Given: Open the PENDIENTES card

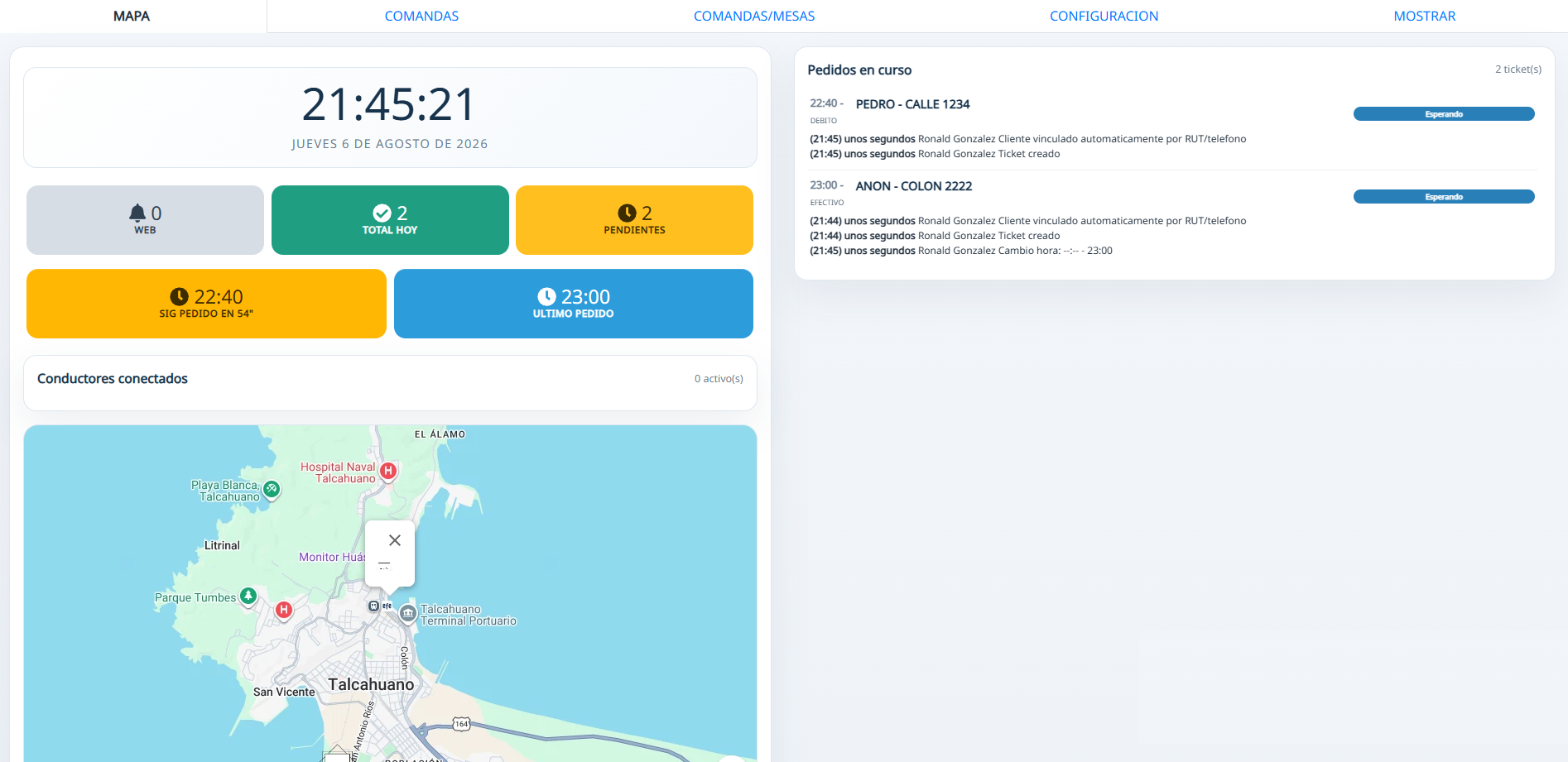Looking at the screenshot, I should click(x=634, y=220).
